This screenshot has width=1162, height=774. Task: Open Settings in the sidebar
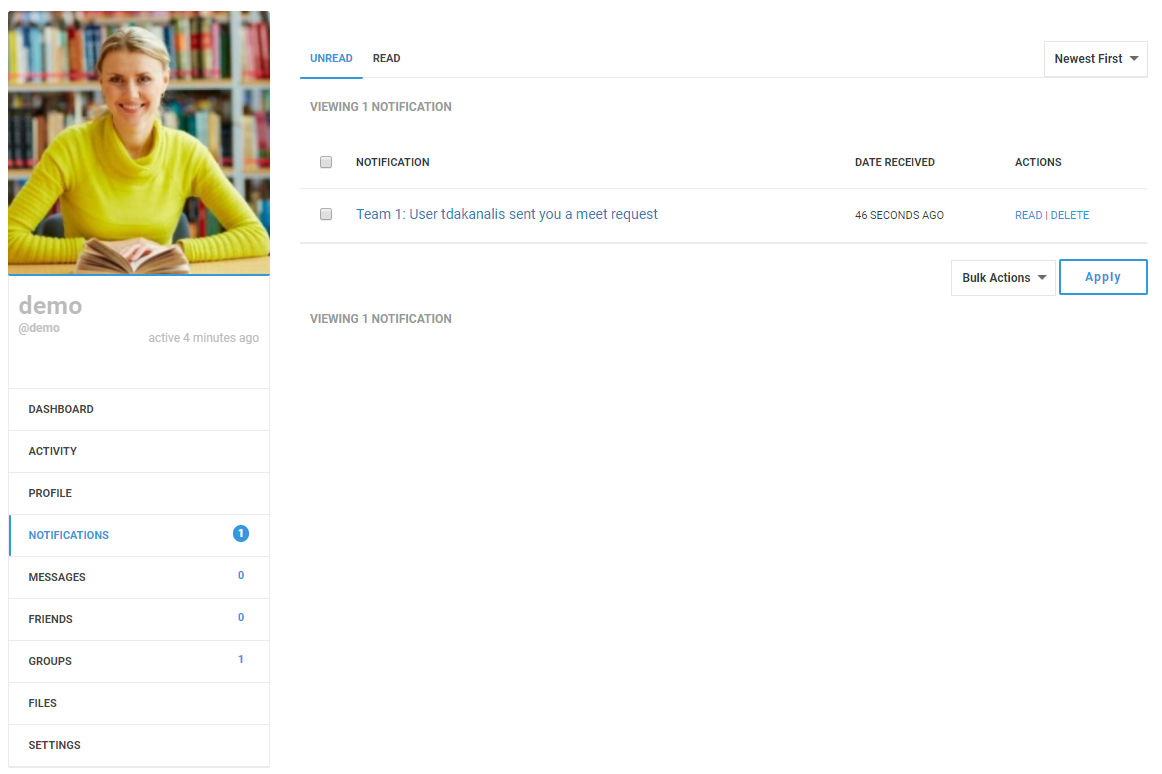(139, 745)
